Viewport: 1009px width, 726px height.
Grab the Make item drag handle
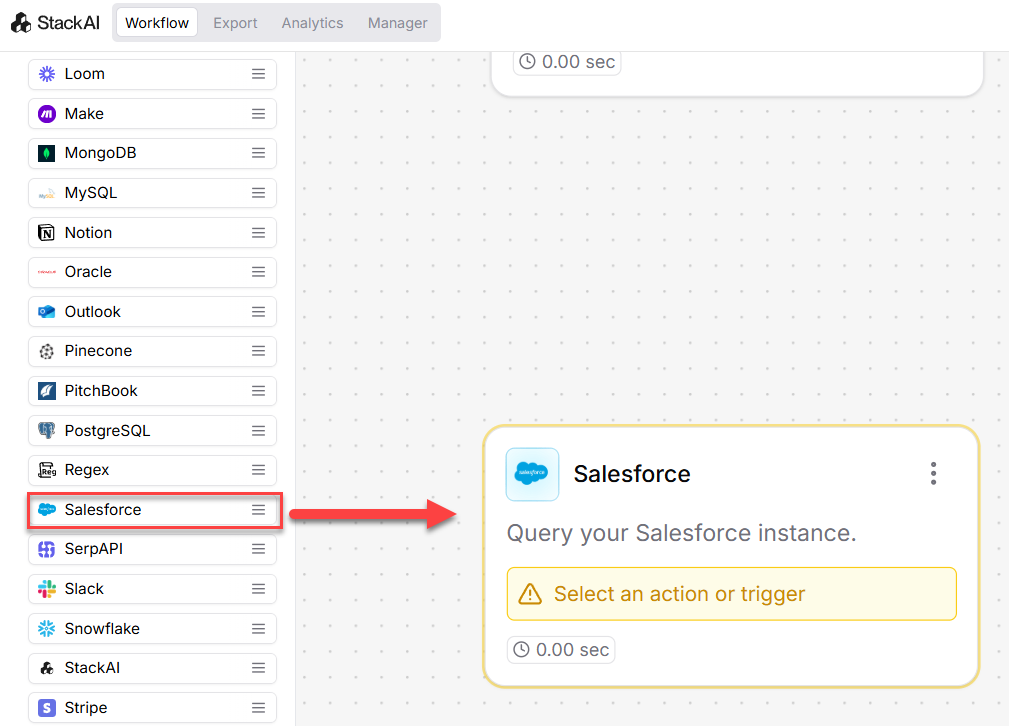(x=258, y=114)
